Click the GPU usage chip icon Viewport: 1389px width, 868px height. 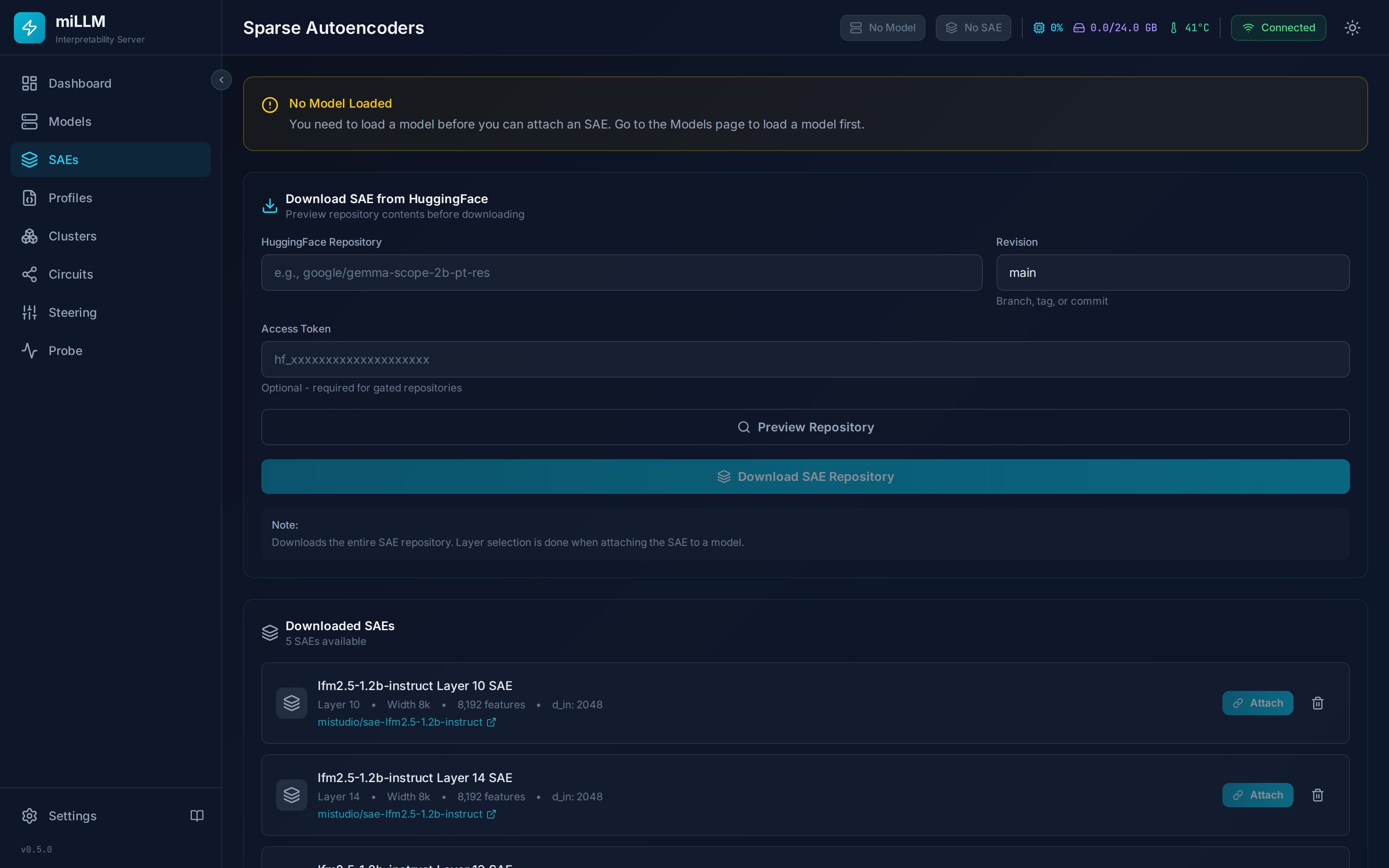click(x=1038, y=27)
